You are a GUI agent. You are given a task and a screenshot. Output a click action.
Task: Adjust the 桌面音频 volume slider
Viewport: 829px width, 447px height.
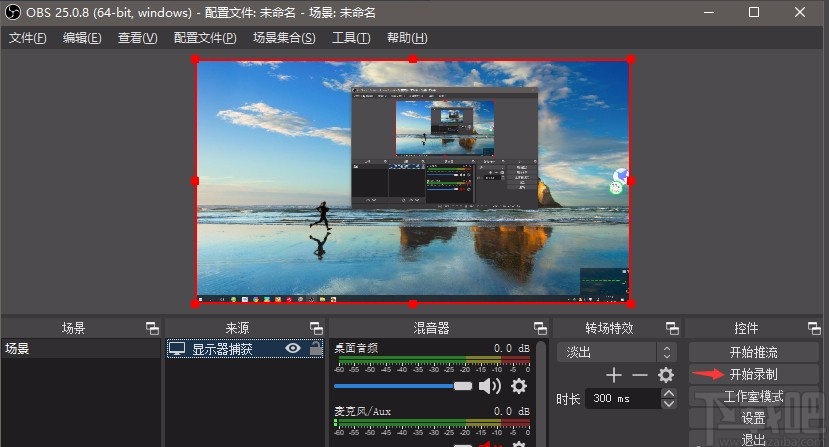403,386
